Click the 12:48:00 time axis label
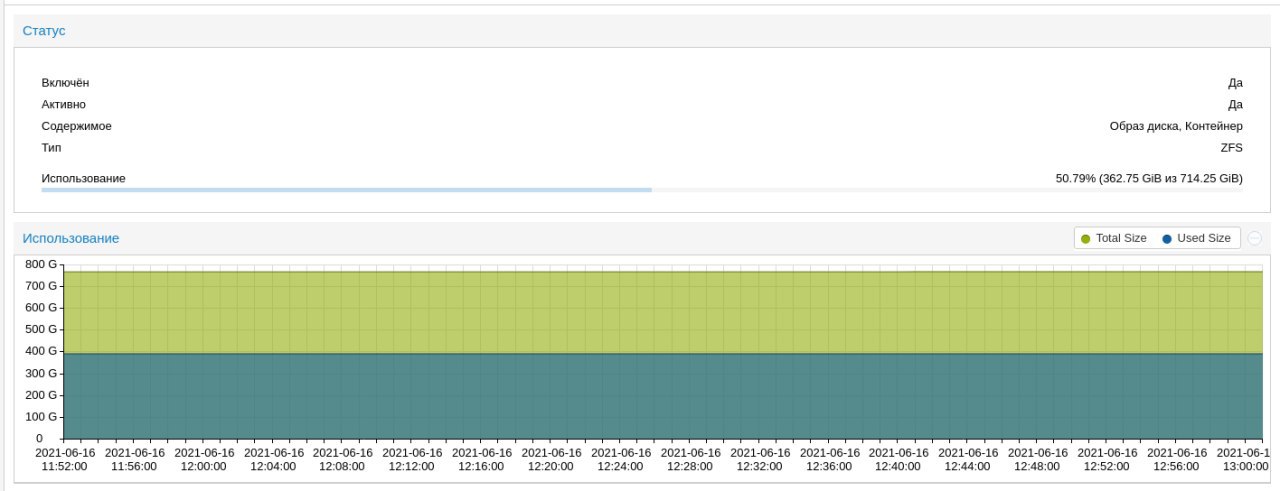Screen dimensions: 1280x491 [1037, 459]
